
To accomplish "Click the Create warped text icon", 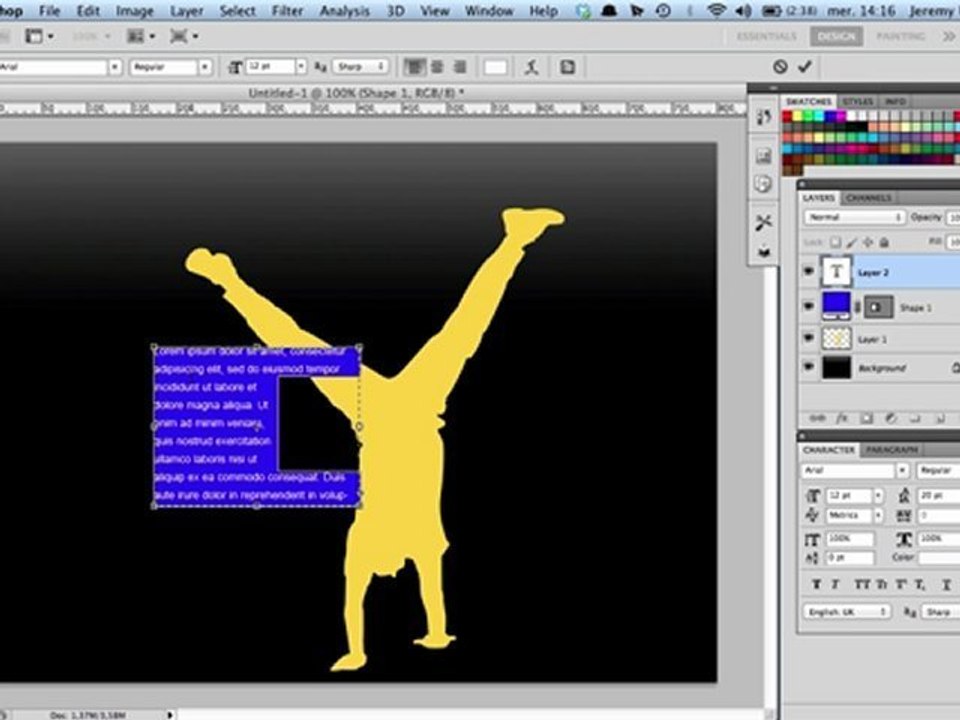I will click(x=531, y=67).
